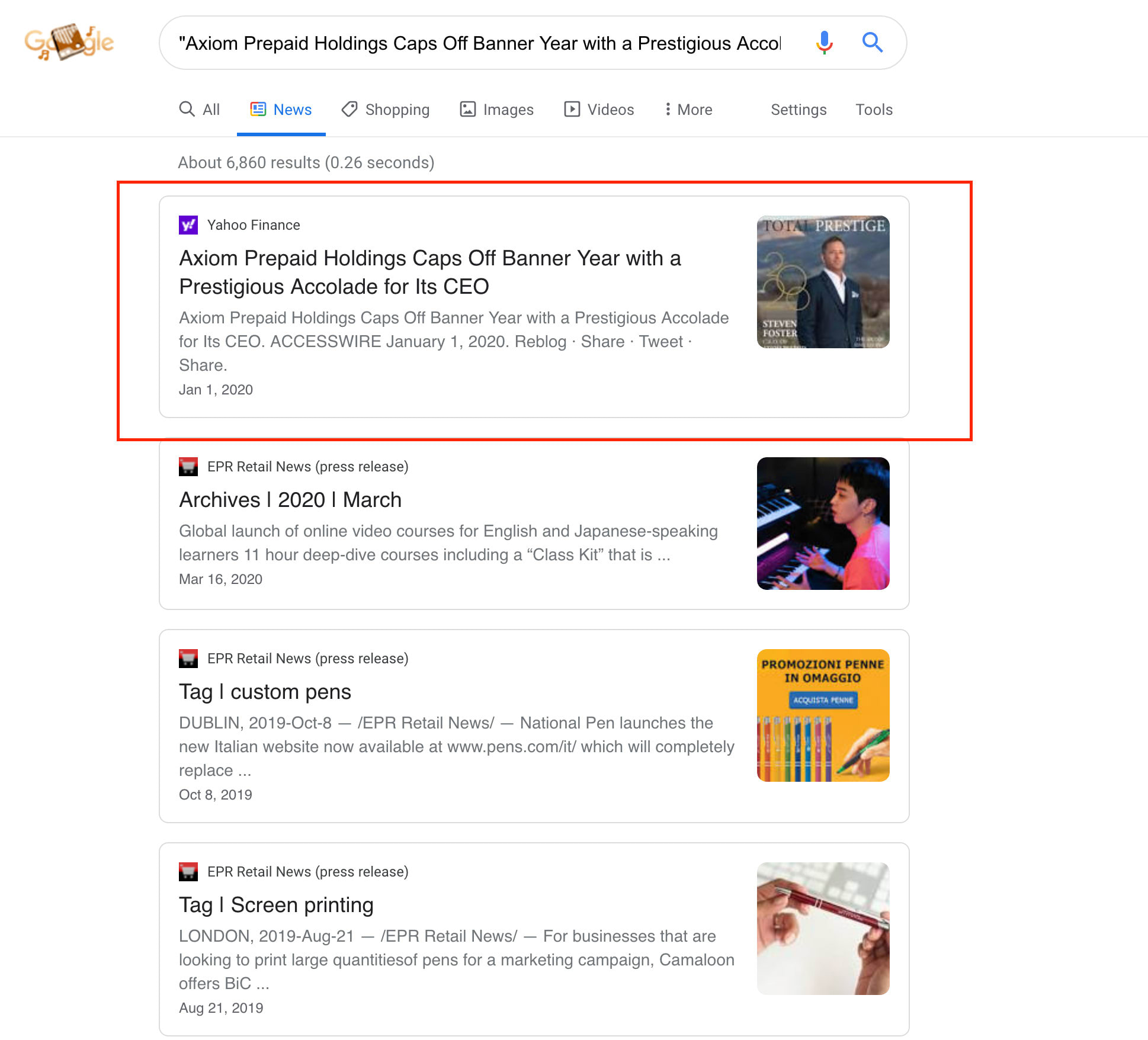Click the 'About 6,860 results' text

pos(306,162)
